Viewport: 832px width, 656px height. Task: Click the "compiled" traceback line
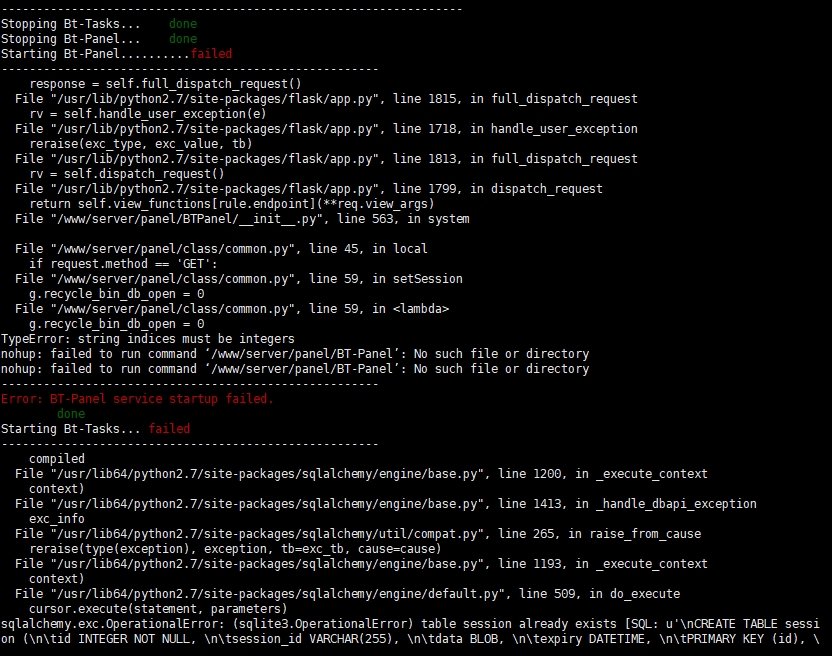coord(57,458)
